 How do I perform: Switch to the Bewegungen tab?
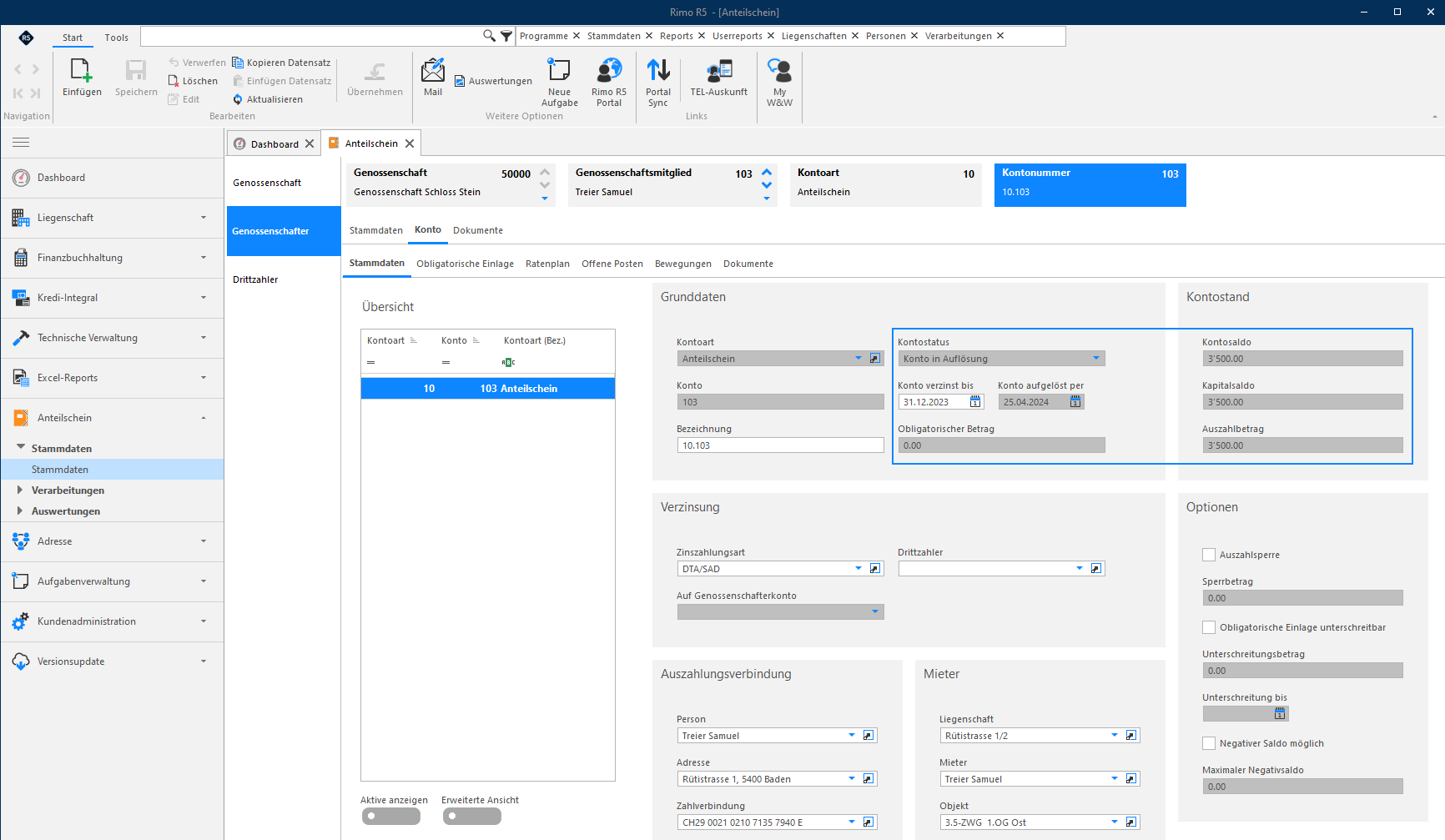(683, 264)
